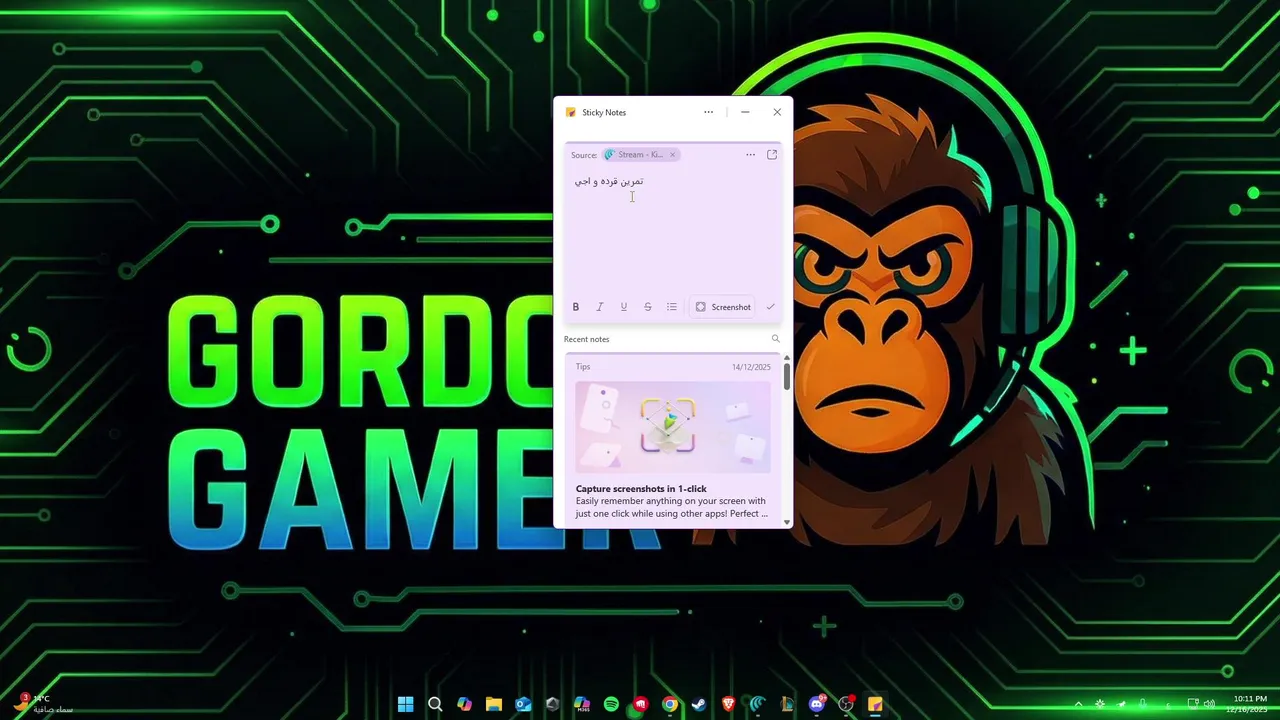Toggle bullet list in the note
This screenshot has width=1280, height=720.
[672, 307]
